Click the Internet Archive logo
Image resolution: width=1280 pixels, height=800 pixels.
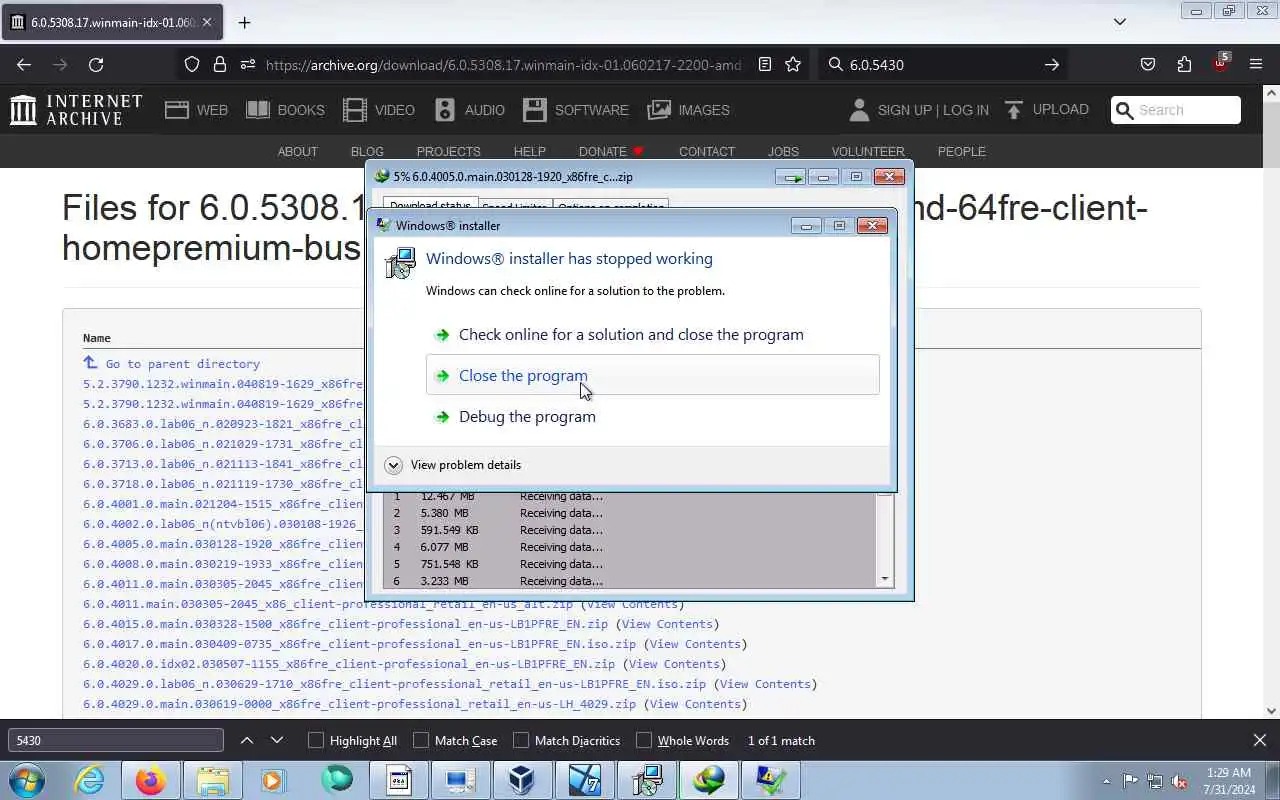76,110
